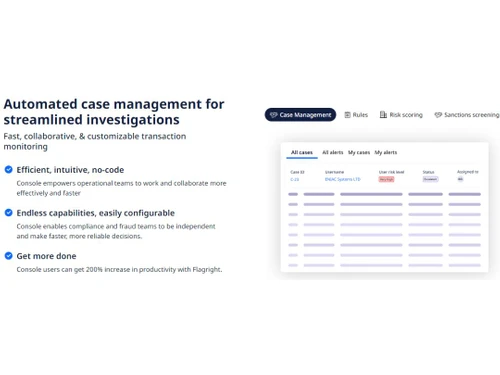
Task: Click the icon inside Case Management pill
Action: (274, 115)
